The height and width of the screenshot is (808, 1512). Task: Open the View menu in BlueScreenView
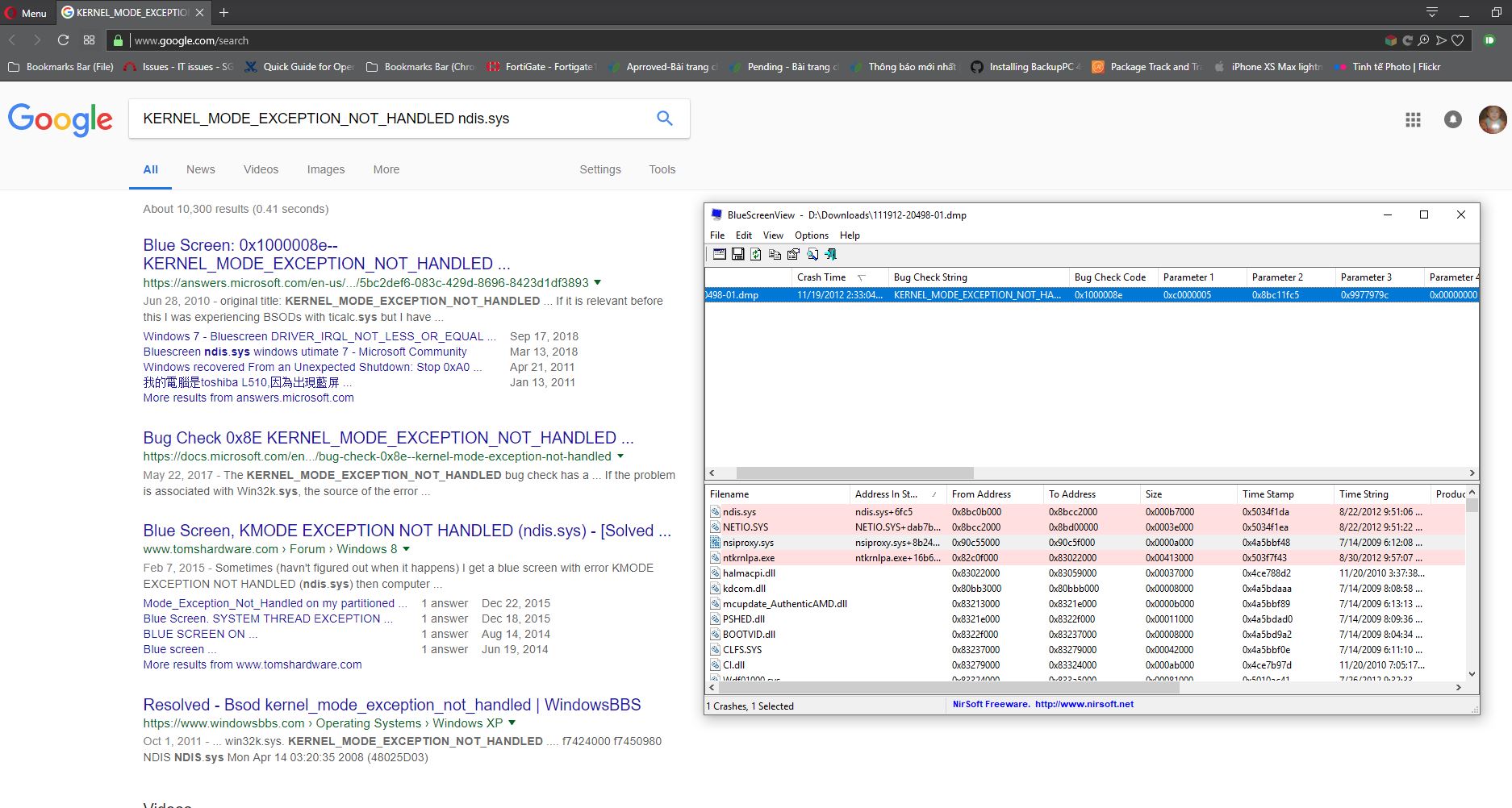[773, 235]
